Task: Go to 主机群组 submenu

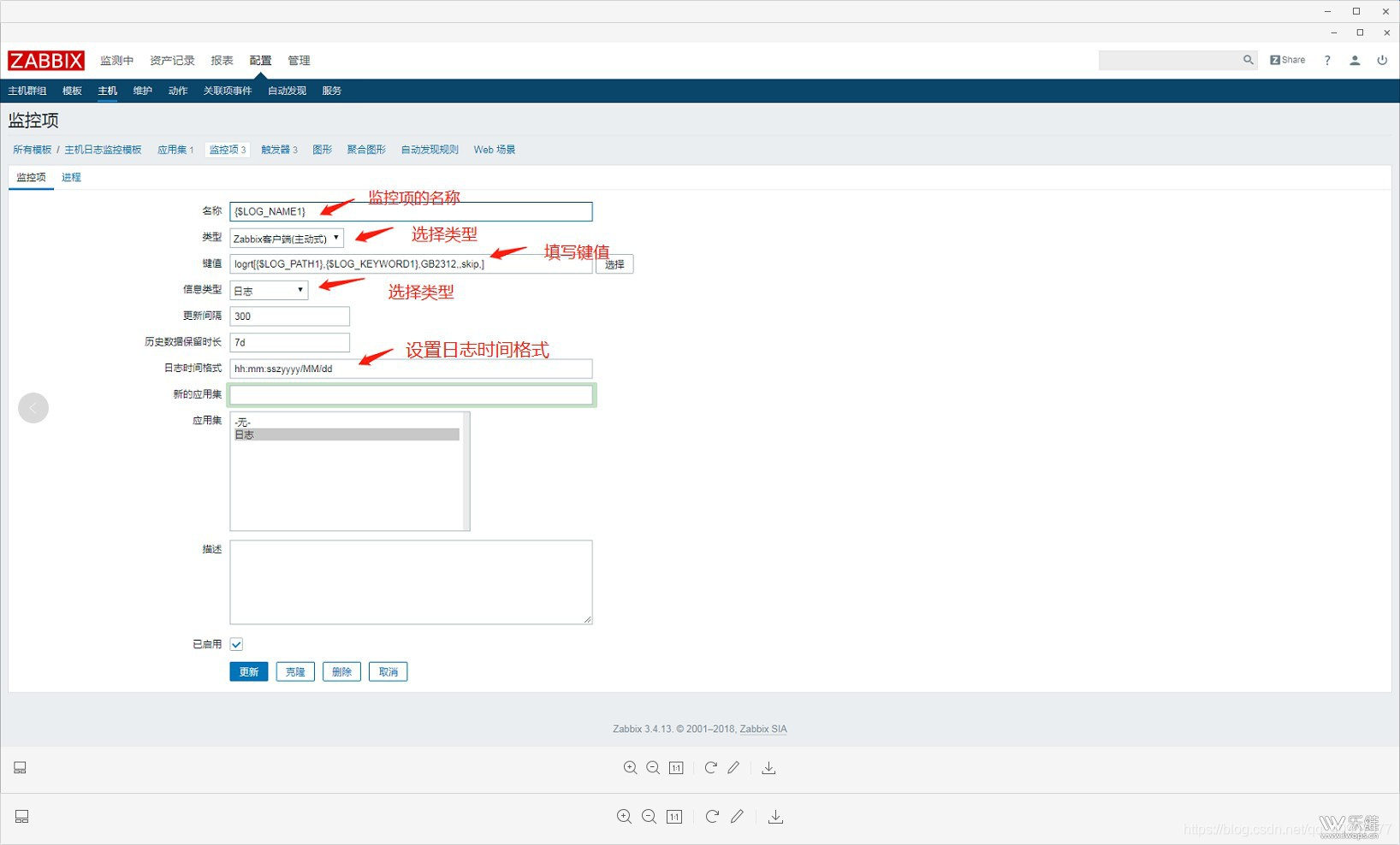Action: tap(27, 91)
